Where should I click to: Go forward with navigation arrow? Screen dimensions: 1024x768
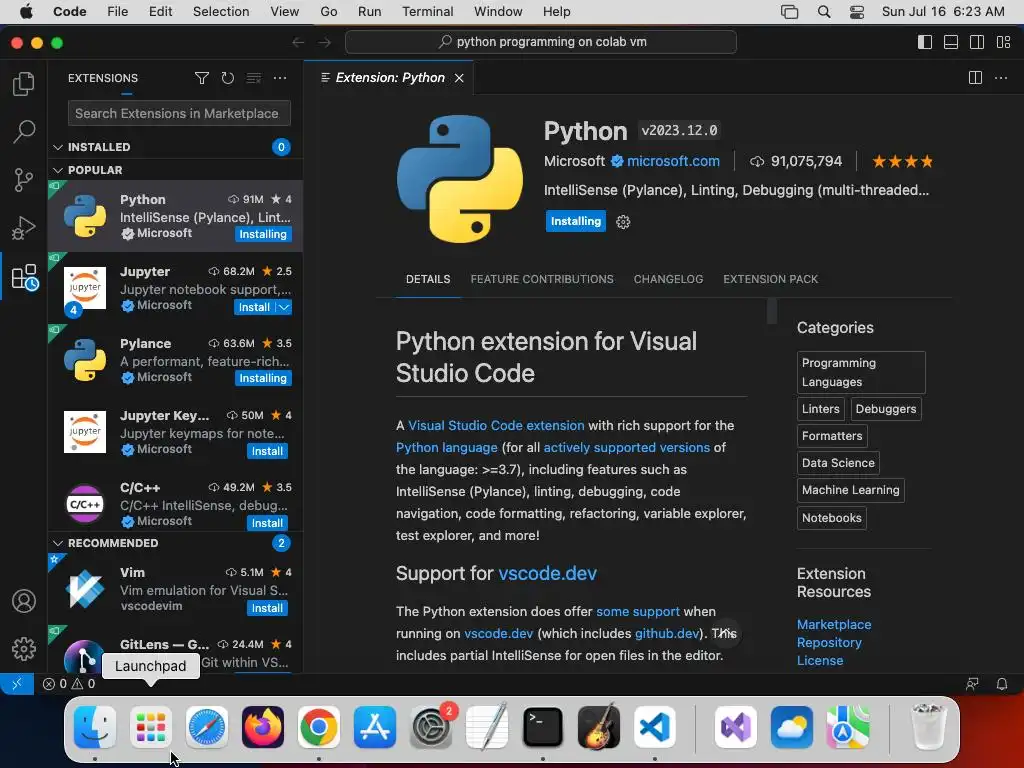pyautogui.click(x=325, y=42)
